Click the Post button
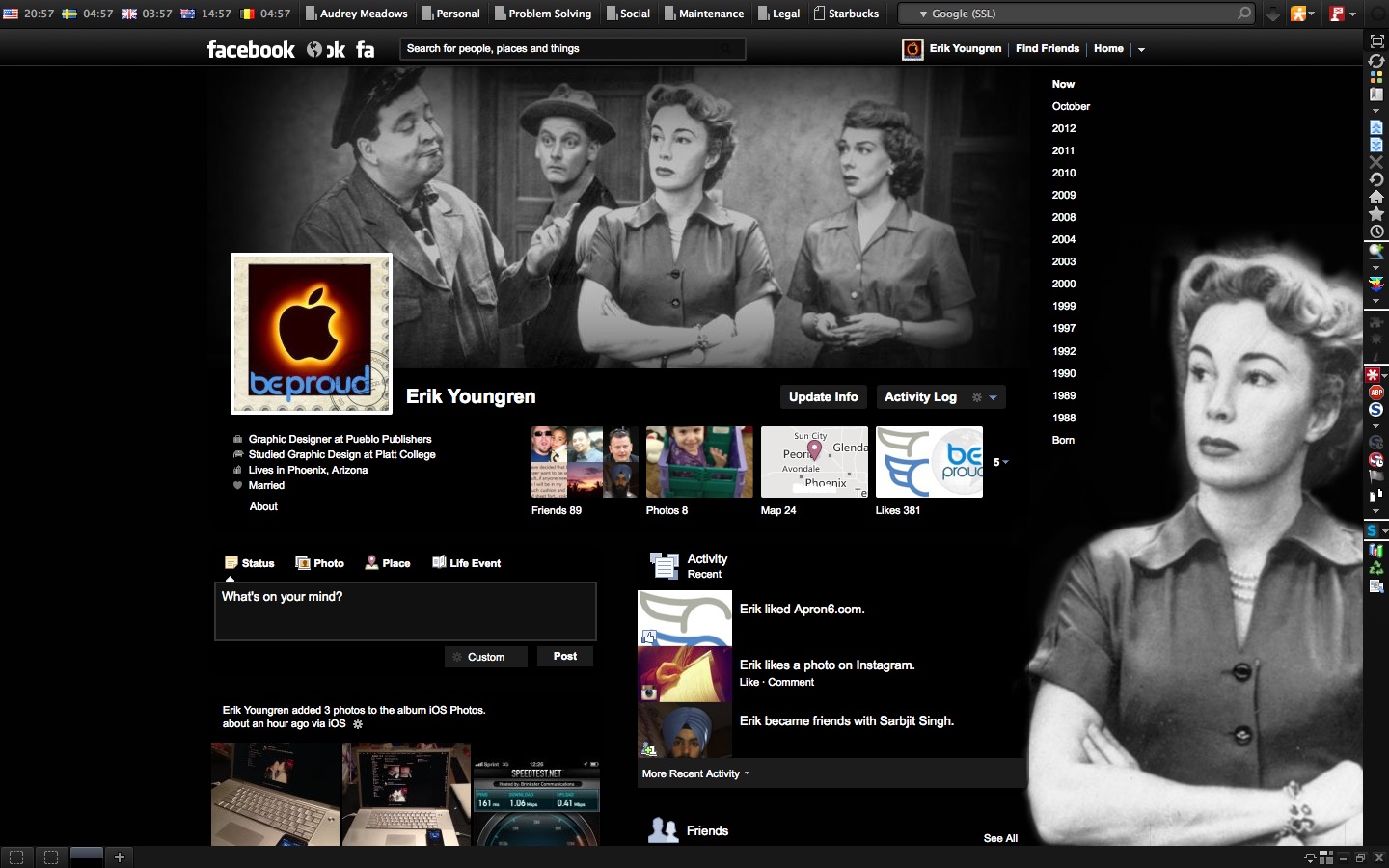 pos(565,656)
